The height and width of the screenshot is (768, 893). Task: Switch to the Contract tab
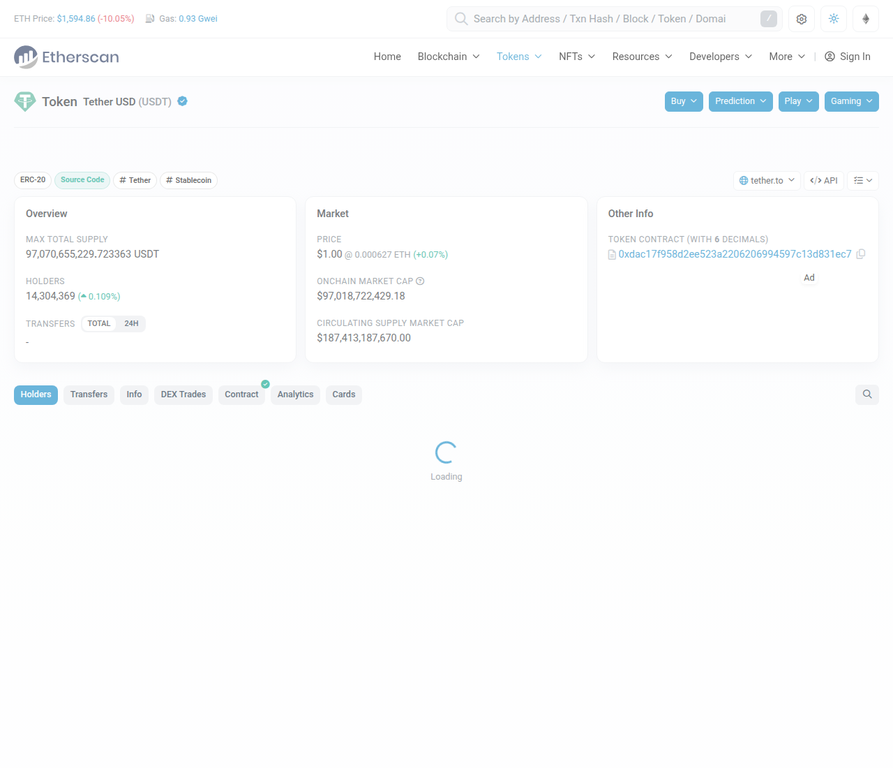tap(241, 395)
